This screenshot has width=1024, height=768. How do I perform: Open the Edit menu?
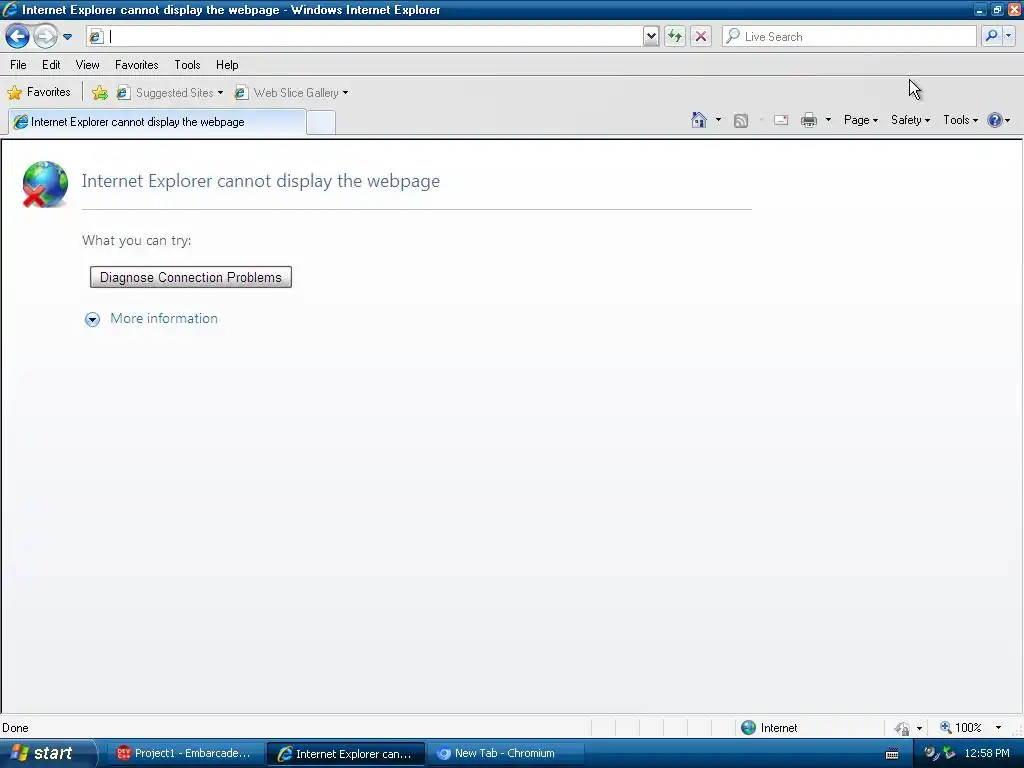[x=51, y=65]
